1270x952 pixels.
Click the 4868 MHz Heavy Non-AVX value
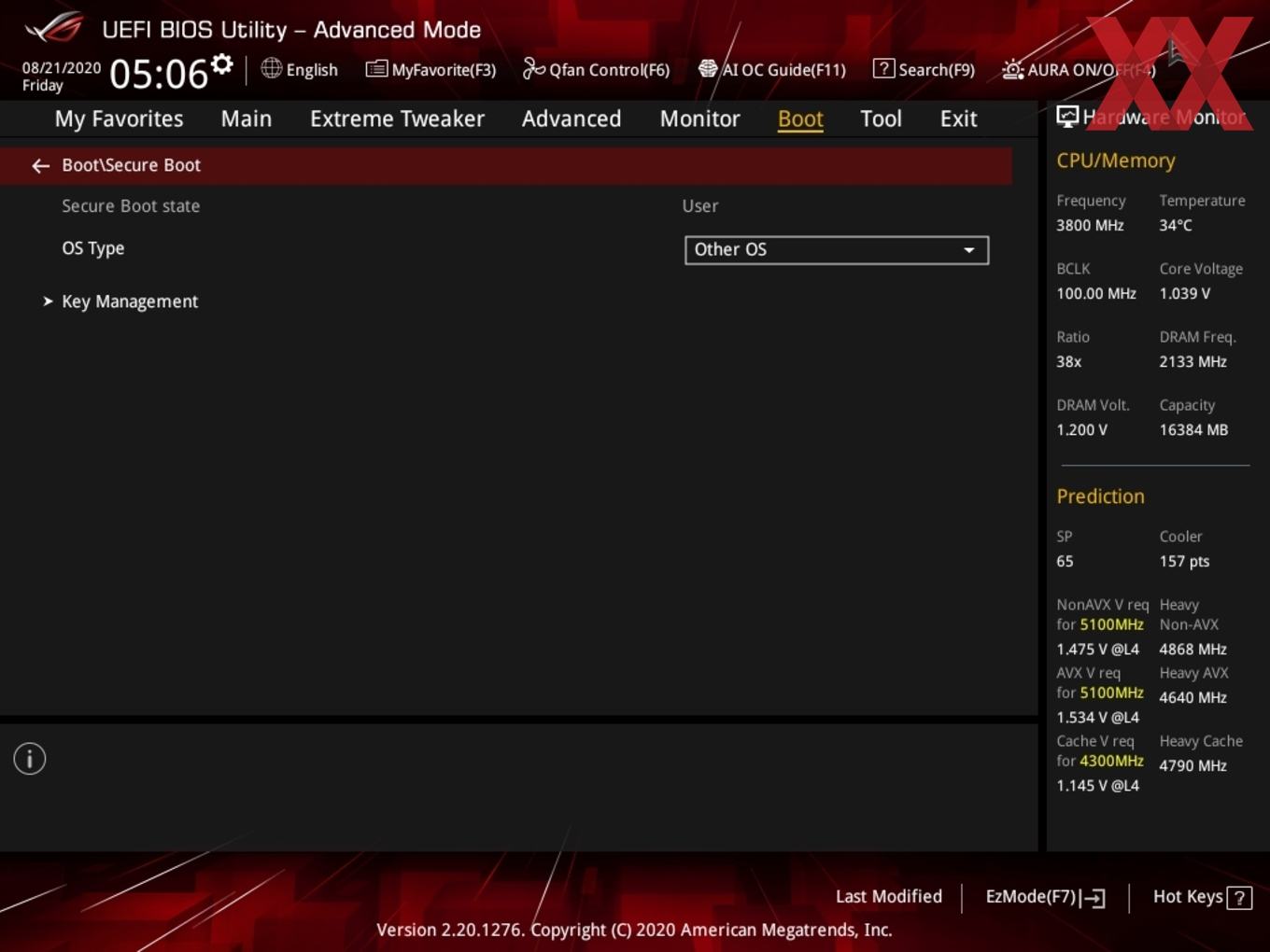(x=1193, y=650)
